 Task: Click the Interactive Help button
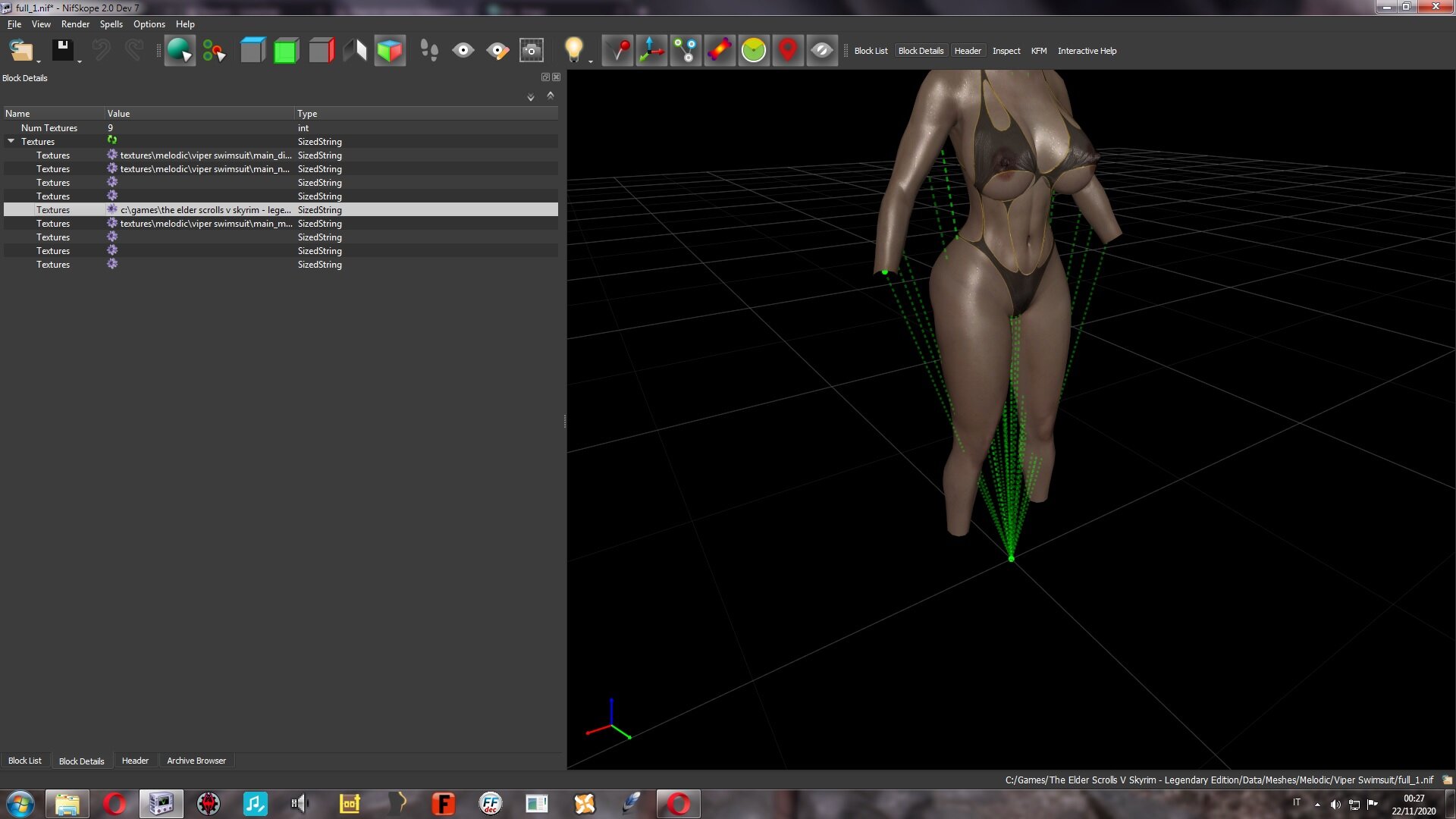1087,51
